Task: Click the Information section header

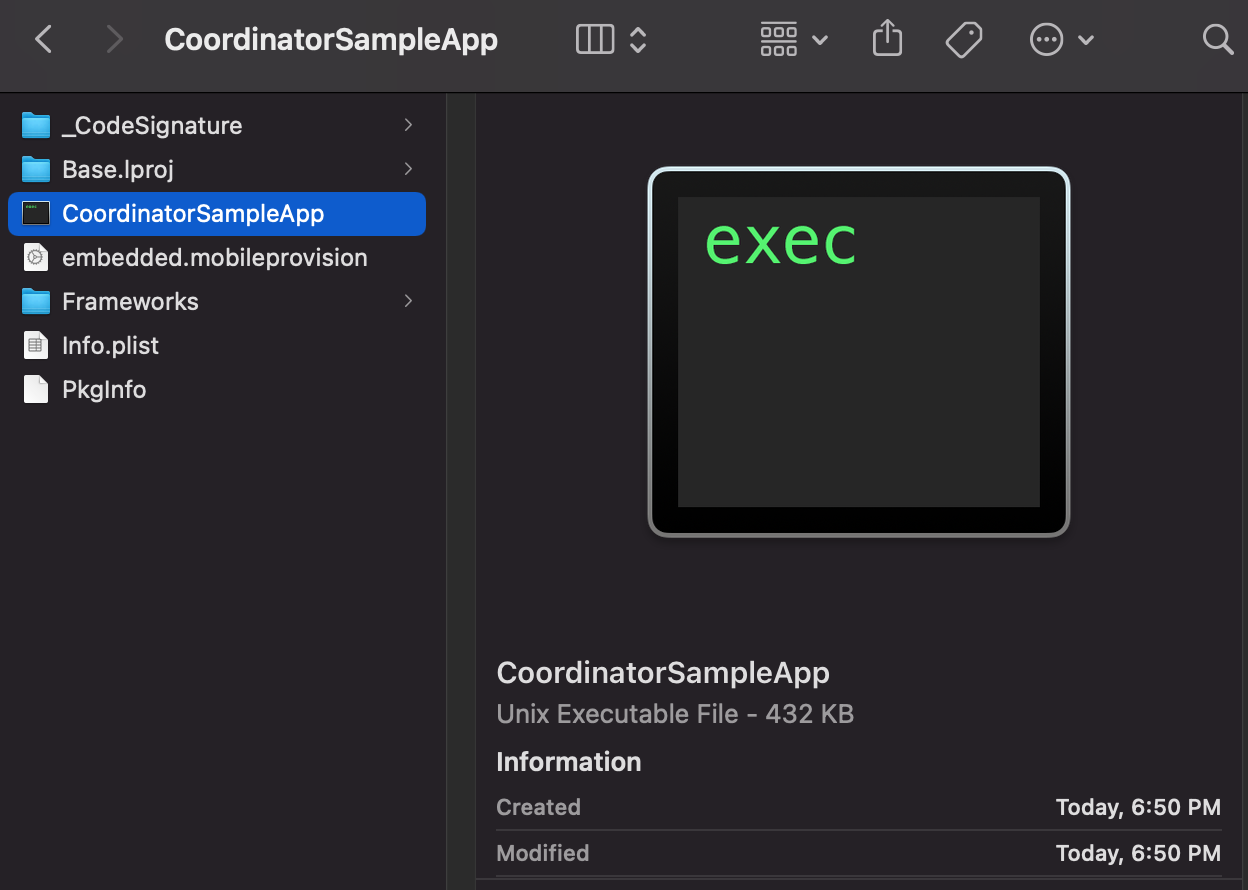Action: 568,762
